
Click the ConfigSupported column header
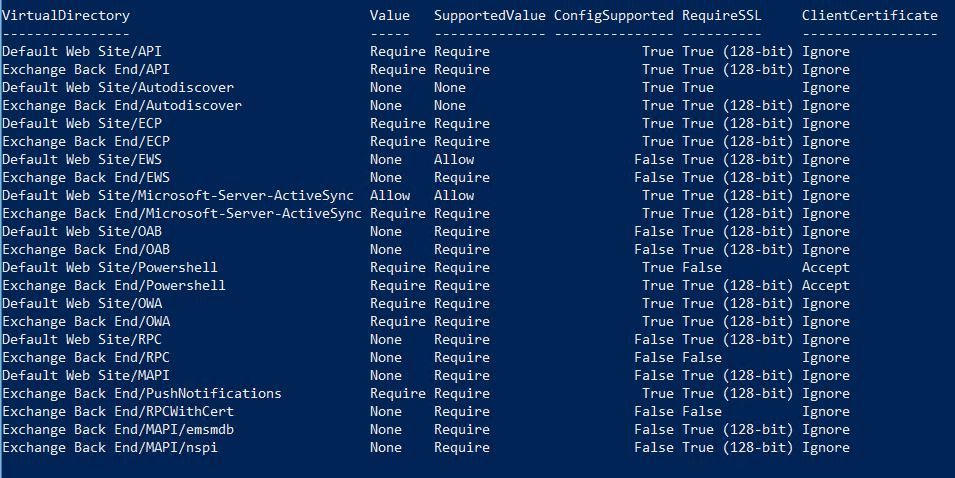613,16
